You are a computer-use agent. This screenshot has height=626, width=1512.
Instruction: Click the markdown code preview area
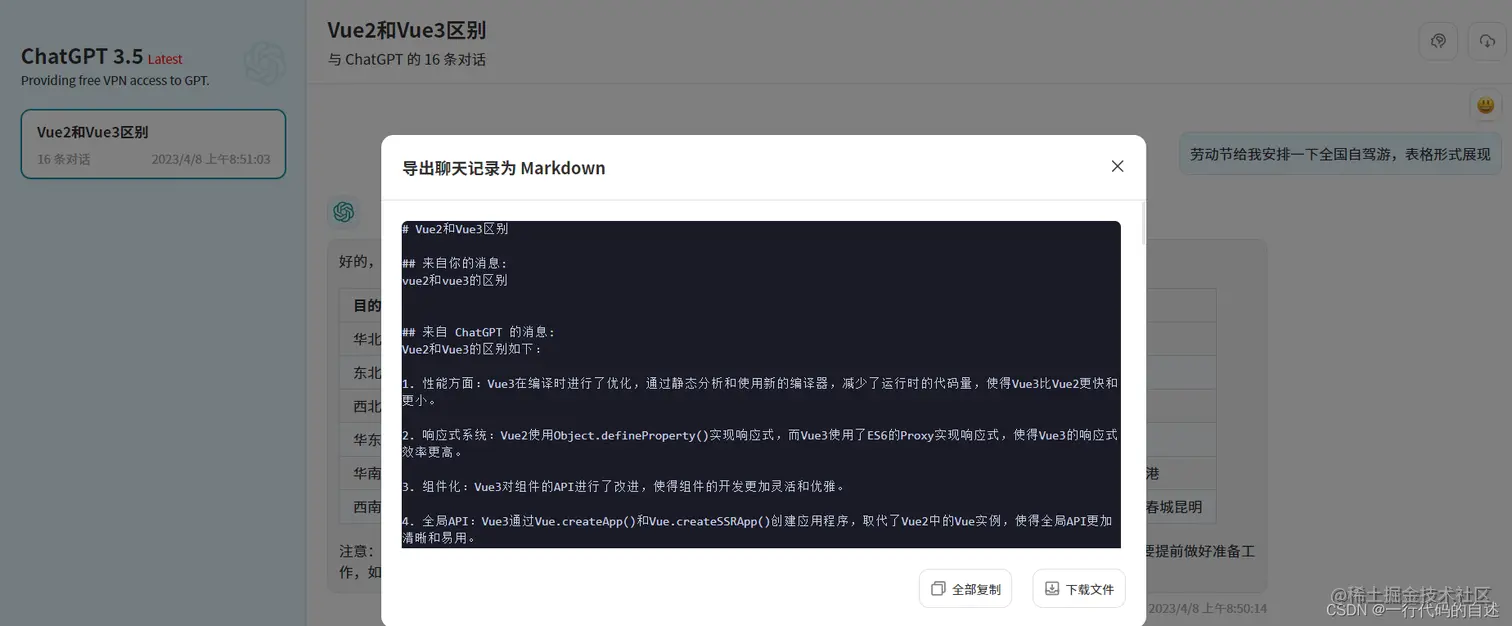[761, 384]
